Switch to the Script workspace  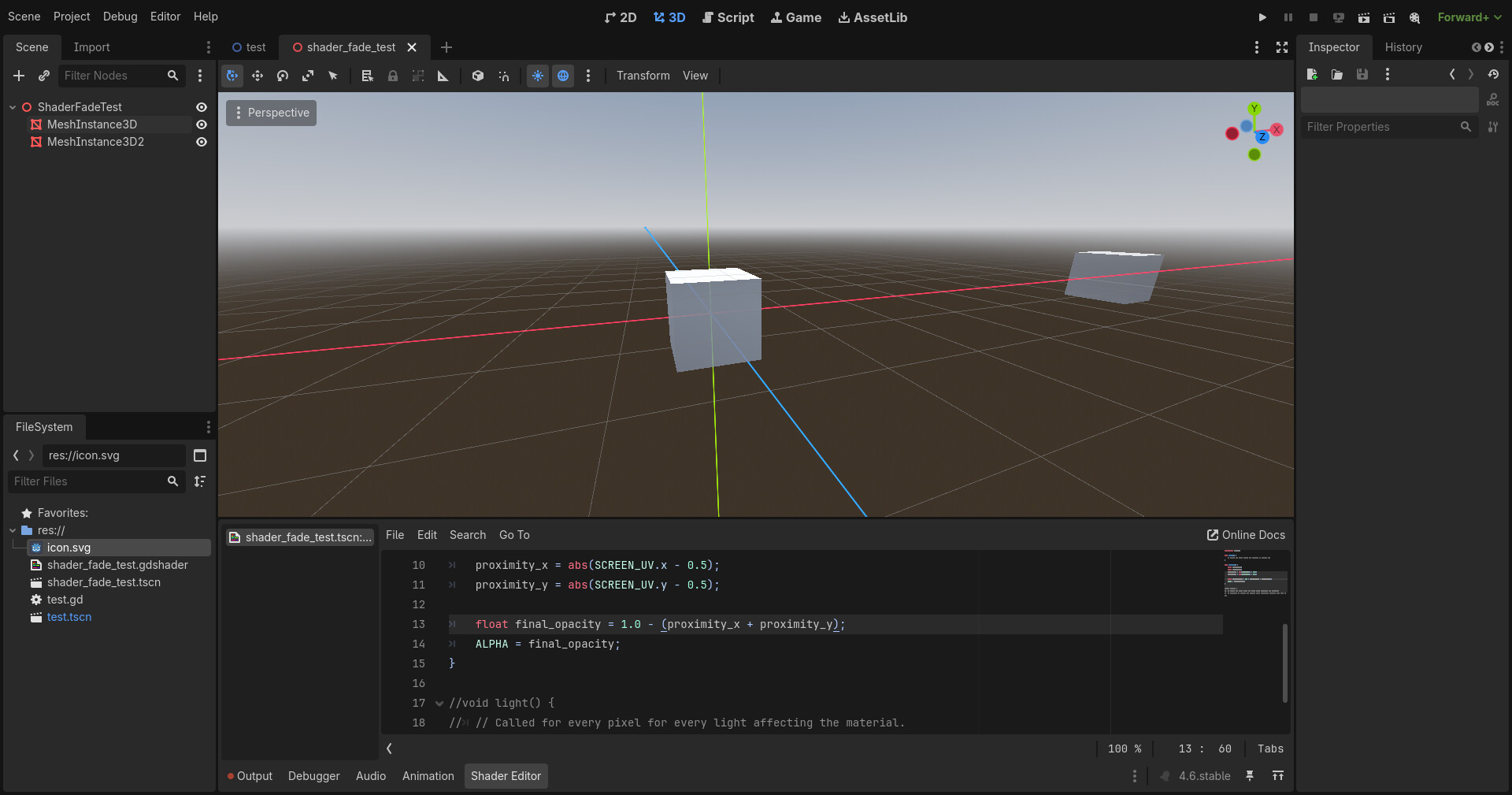728,17
